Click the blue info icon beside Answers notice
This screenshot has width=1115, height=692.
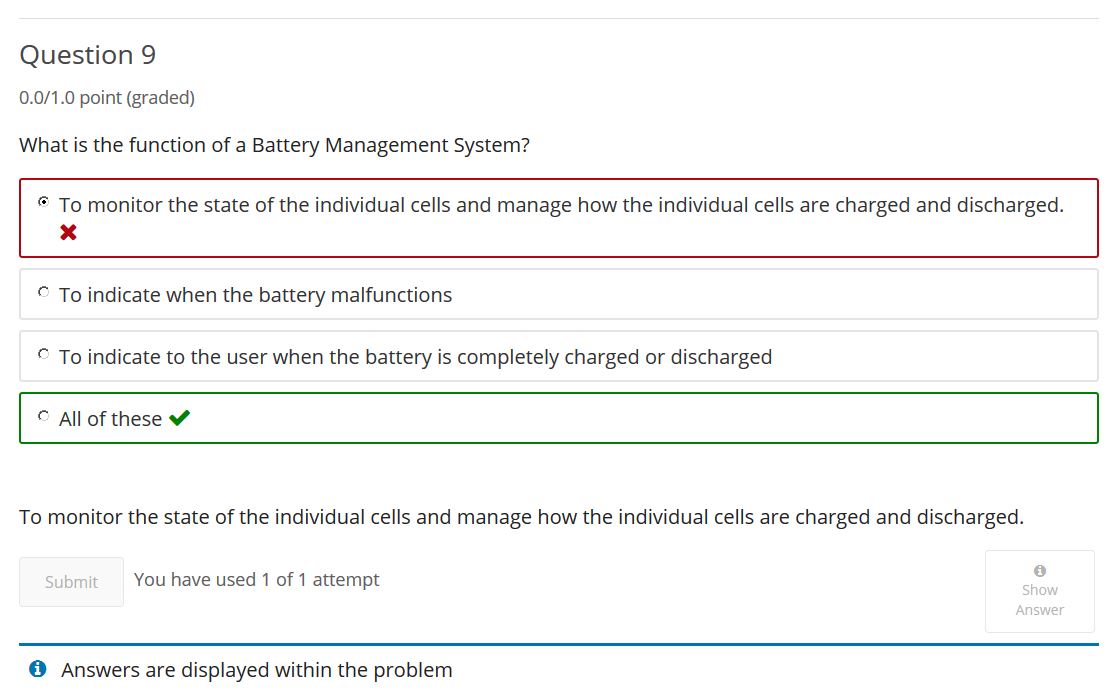(38, 669)
